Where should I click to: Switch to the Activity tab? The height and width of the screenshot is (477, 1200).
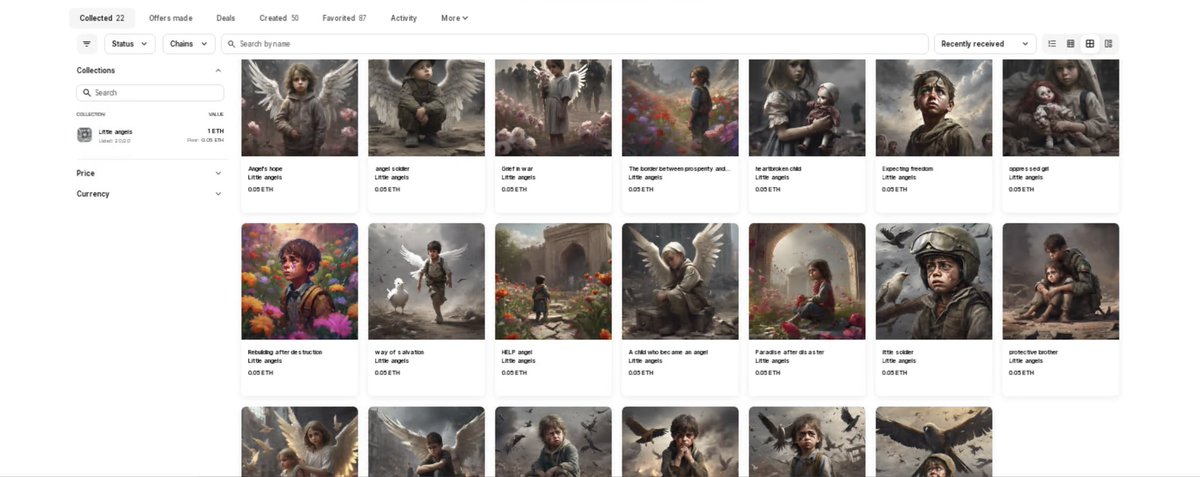pyautogui.click(x=404, y=18)
